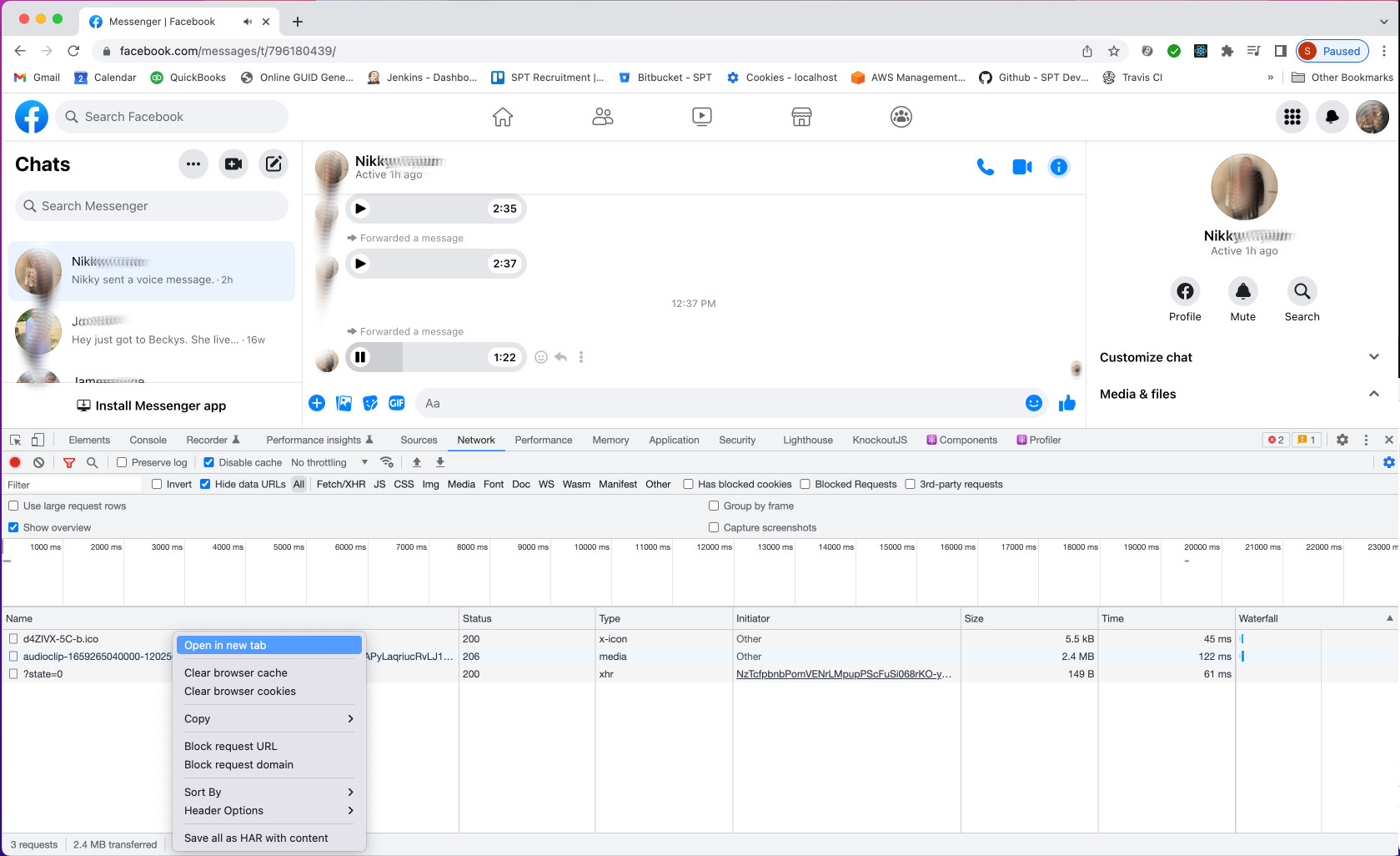The width and height of the screenshot is (1400, 856).
Task: Clear the network log icon
Action: (38, 462)
